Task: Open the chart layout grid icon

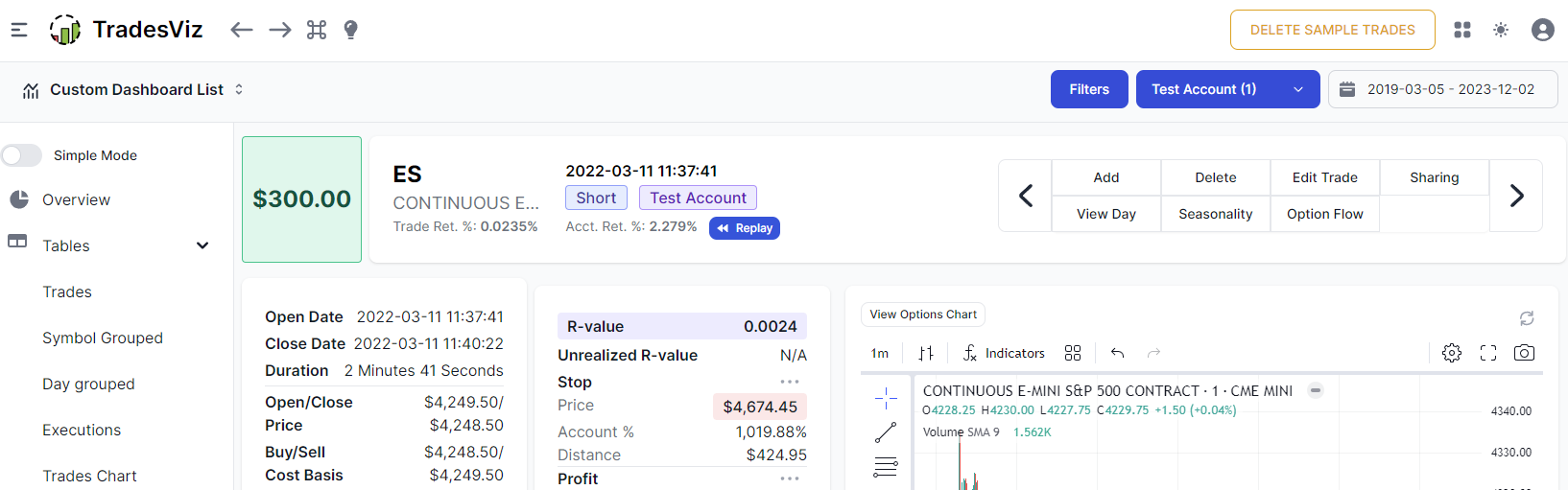Action: (x=1073, y=353)
